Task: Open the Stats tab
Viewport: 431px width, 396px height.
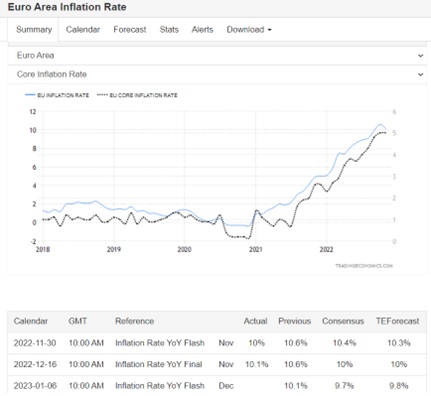Action: click(x=169, y=30)
